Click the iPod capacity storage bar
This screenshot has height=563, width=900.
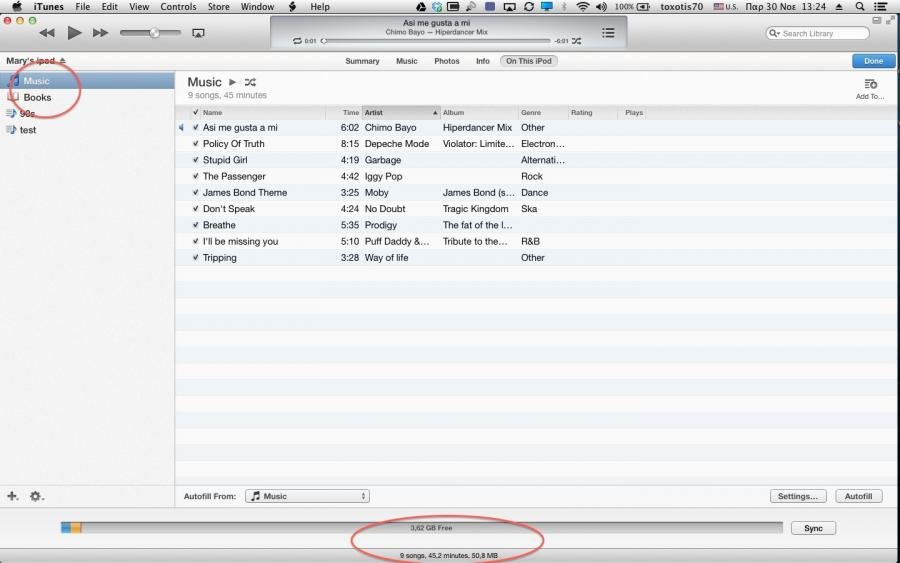(422, 527)
